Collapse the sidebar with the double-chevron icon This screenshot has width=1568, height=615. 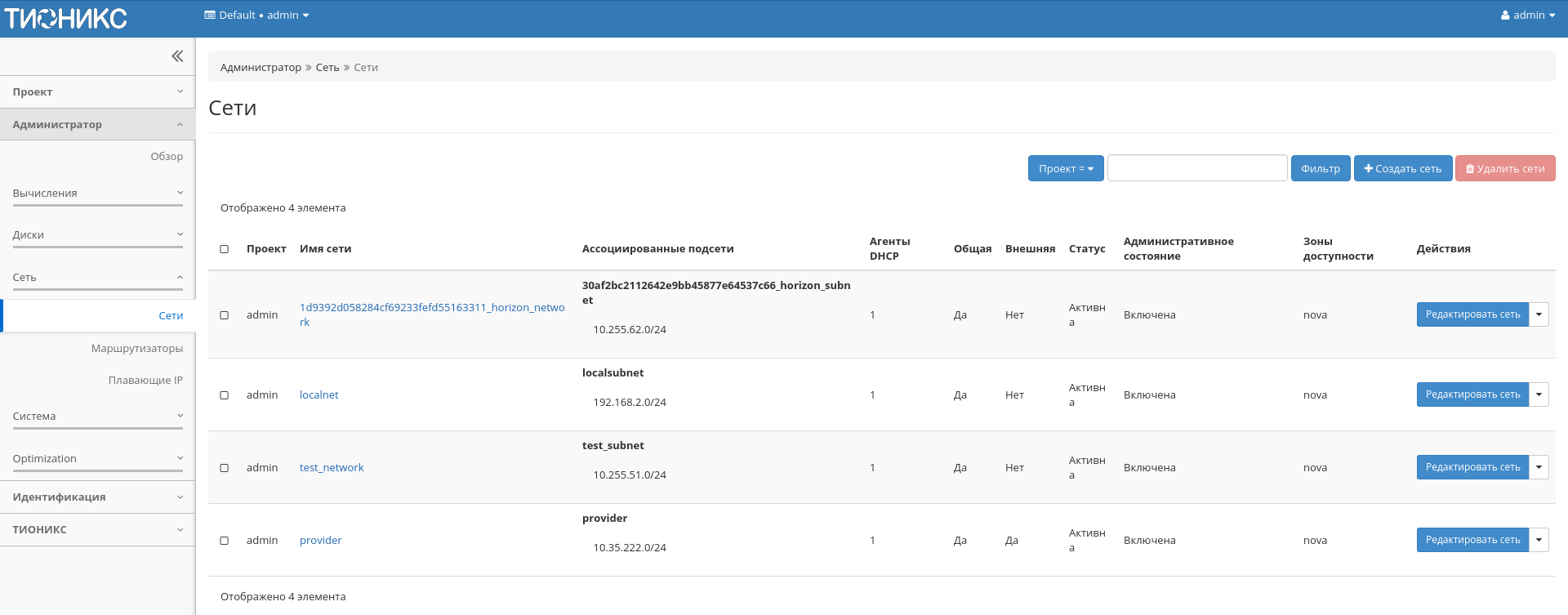[x=177, y=56]
